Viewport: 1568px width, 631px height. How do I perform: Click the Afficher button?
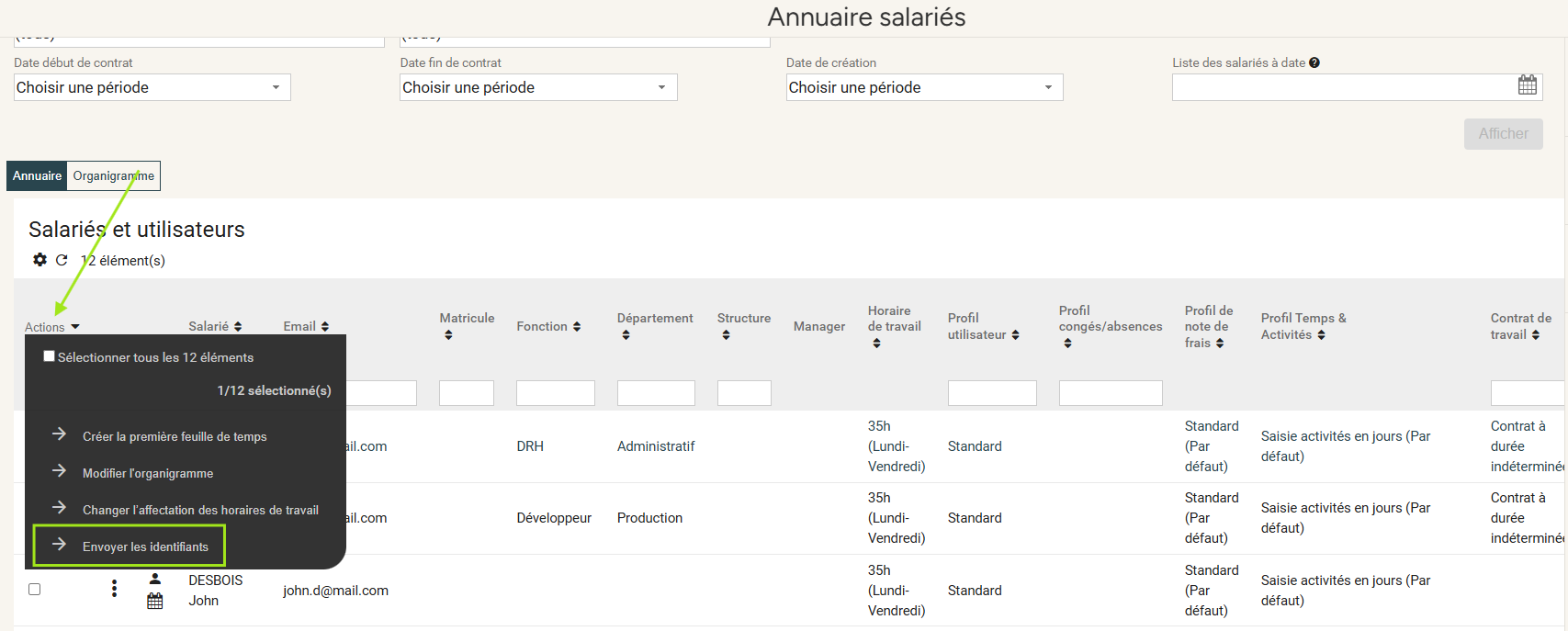tap(1504, 134)
